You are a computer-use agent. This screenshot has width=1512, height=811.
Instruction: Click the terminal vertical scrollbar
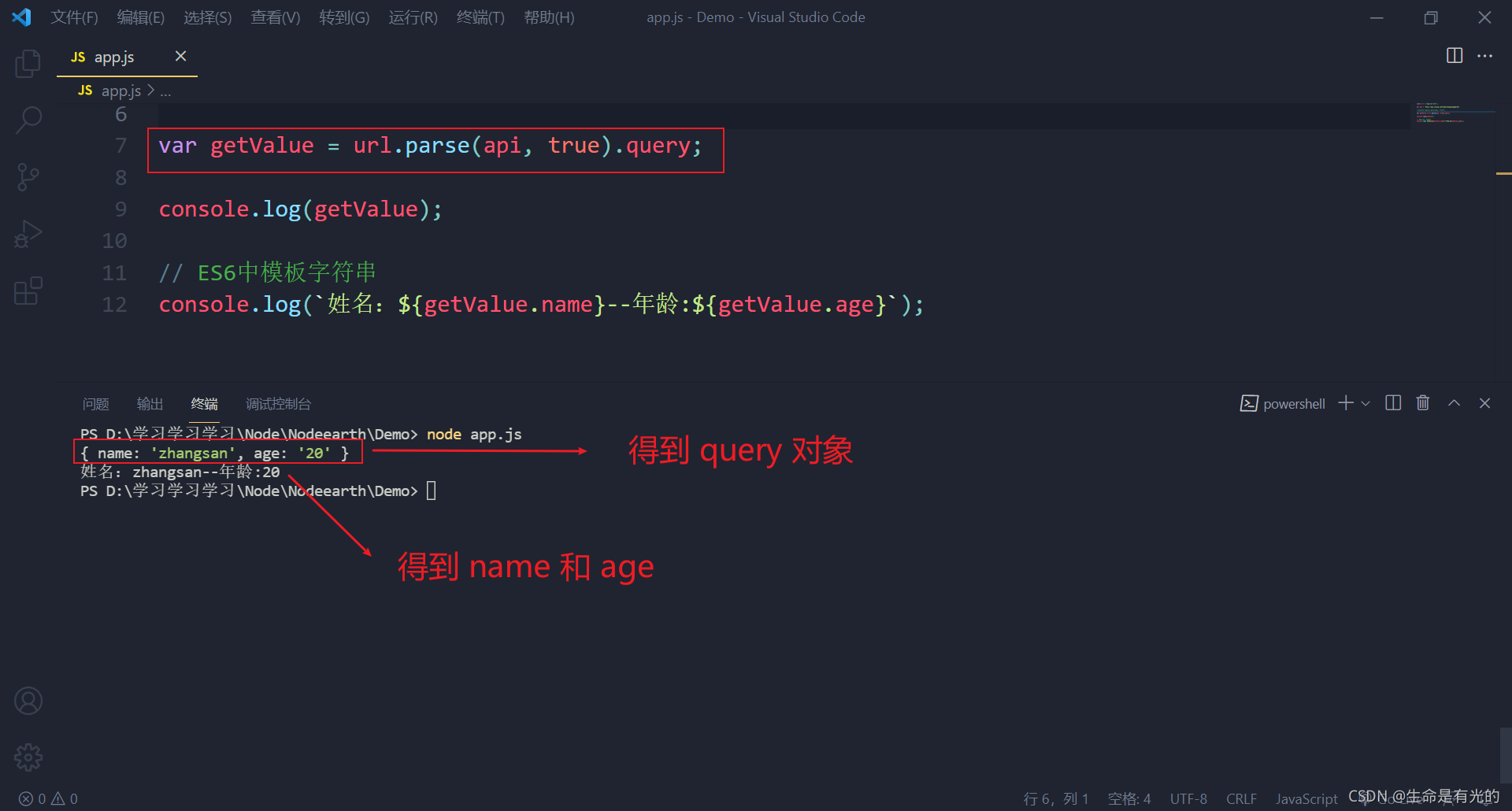tap(1505, 756)
